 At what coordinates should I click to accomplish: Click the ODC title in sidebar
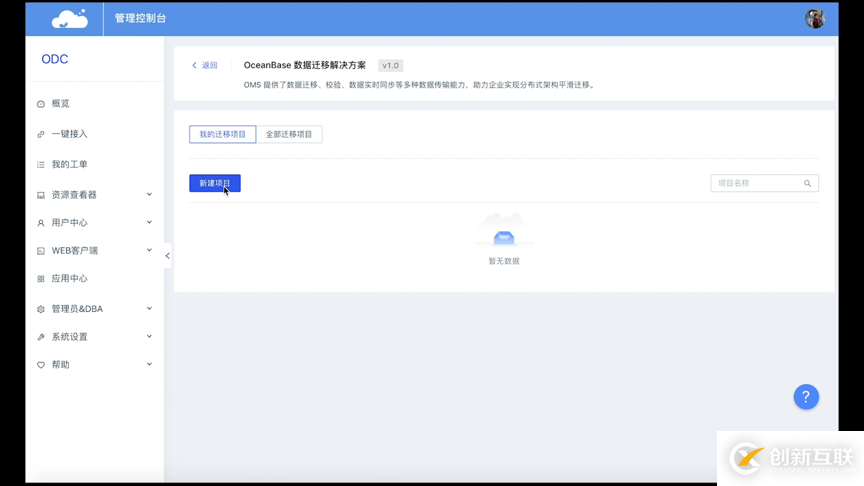pyautogui.click(x=55, y=59)
